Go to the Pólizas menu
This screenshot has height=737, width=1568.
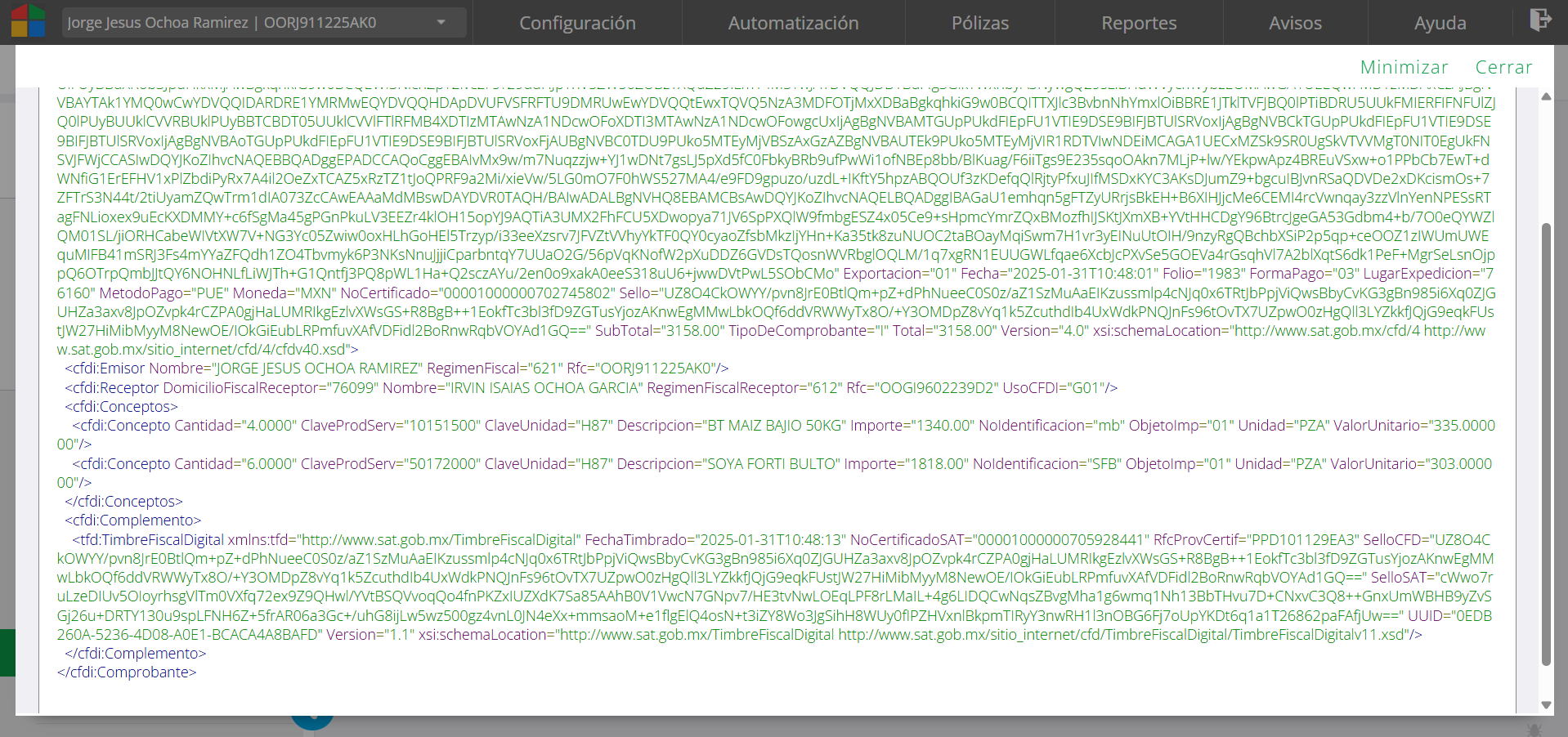point(979,23)
